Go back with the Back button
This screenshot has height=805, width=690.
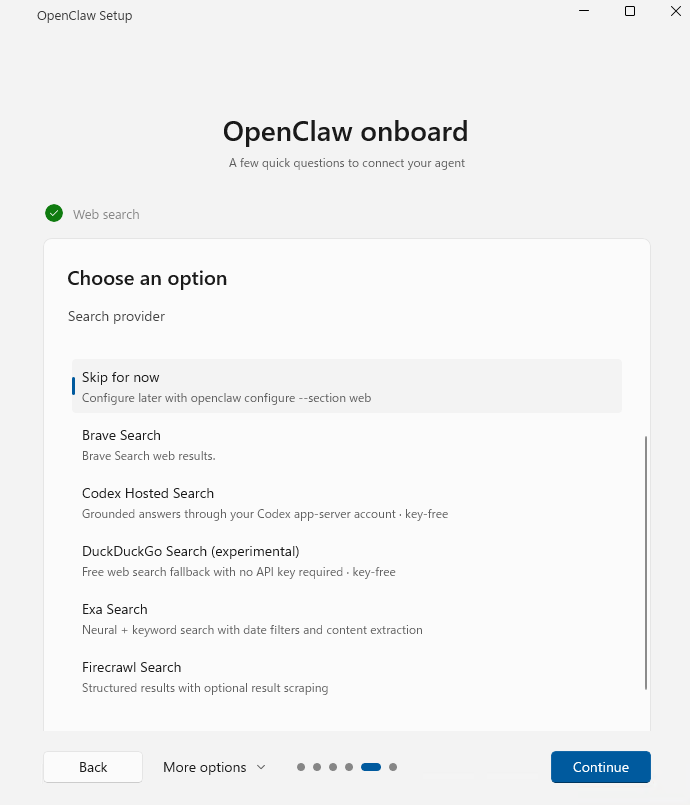[x=93, y=767]
